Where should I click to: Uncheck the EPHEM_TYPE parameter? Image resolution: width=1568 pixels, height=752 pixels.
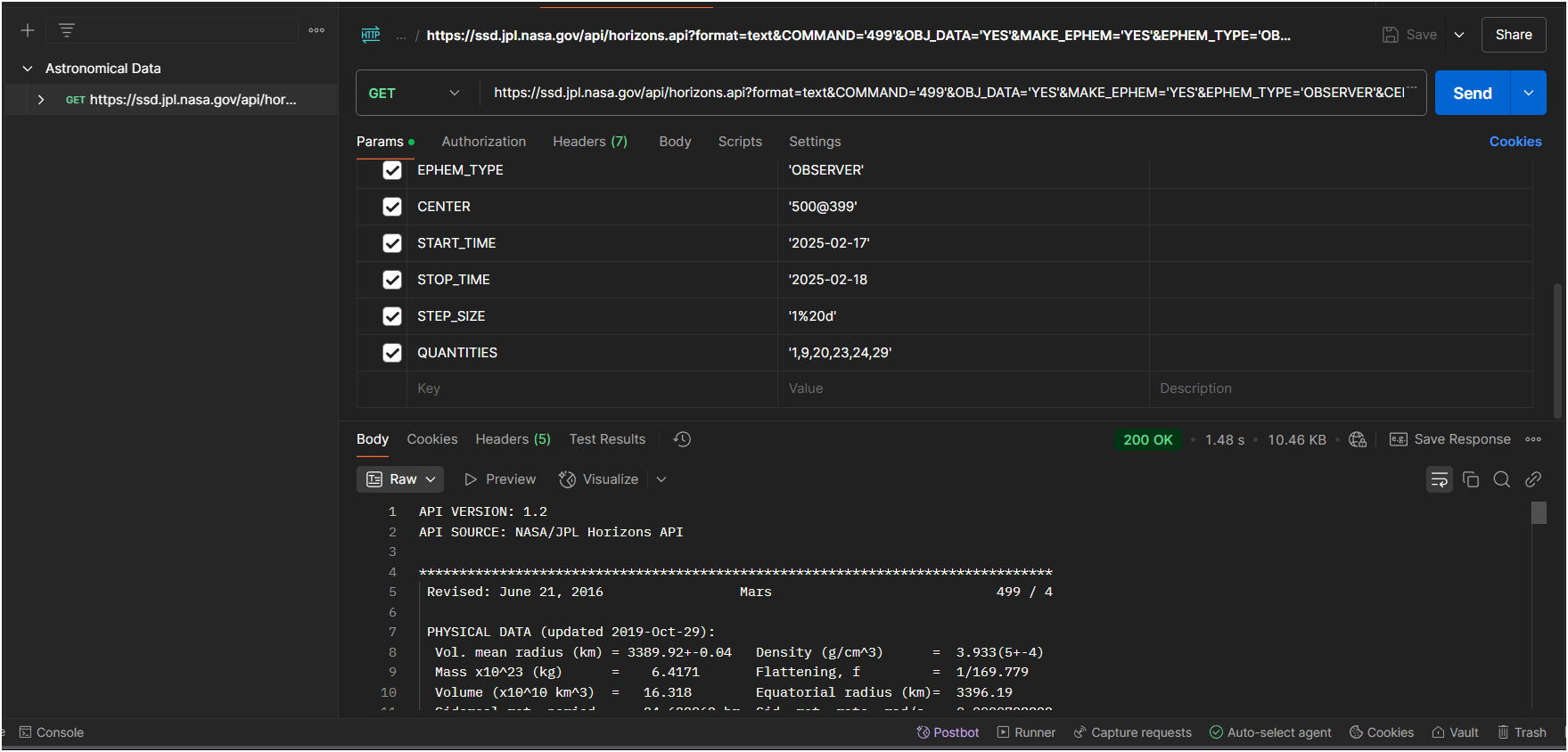coord(392,170)
